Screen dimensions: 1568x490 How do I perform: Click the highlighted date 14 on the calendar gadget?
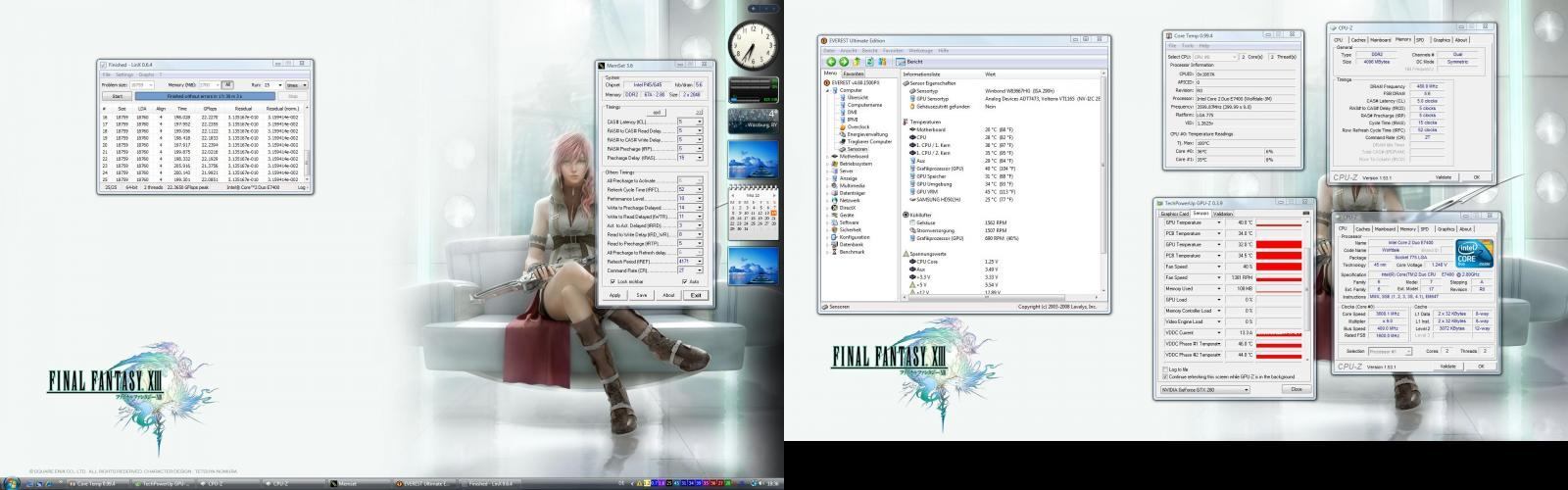coord(773,212)
